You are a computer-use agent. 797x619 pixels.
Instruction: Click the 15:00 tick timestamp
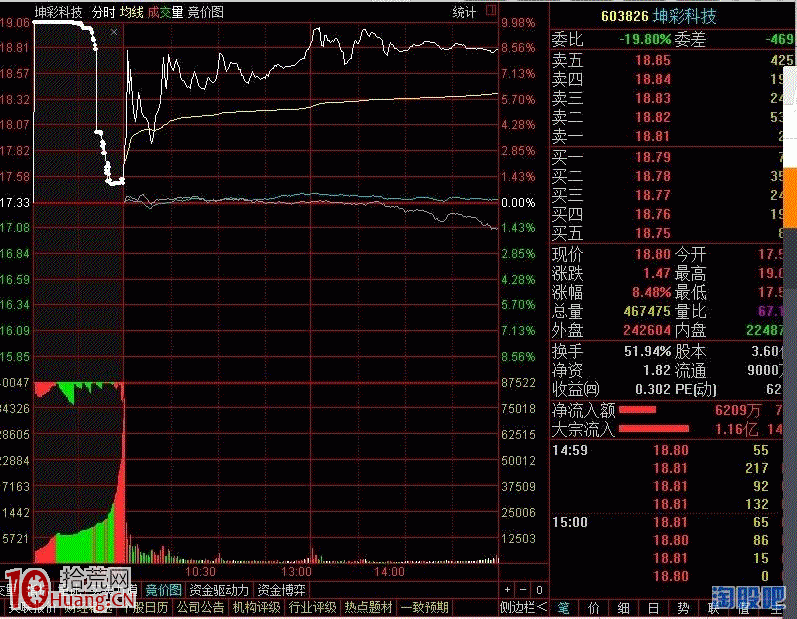pos(570,522)
